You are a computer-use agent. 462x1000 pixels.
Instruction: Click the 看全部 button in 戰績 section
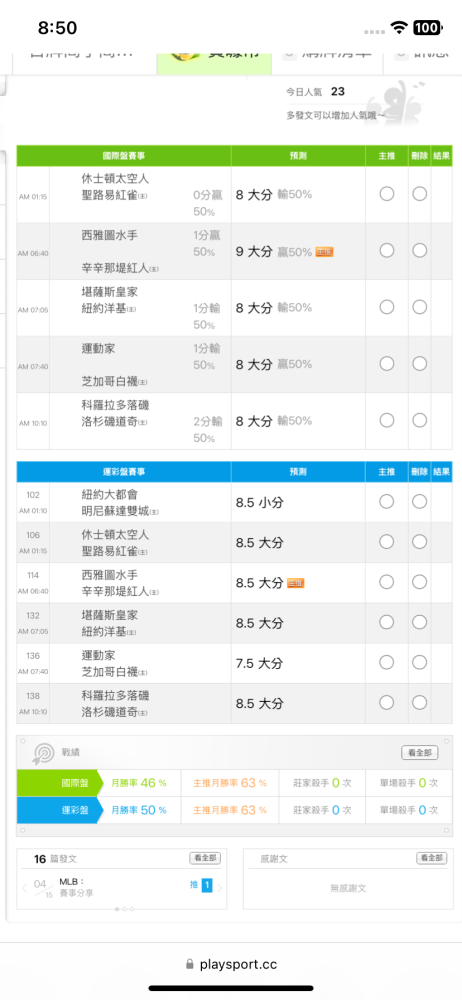click(x=420, y=753)
